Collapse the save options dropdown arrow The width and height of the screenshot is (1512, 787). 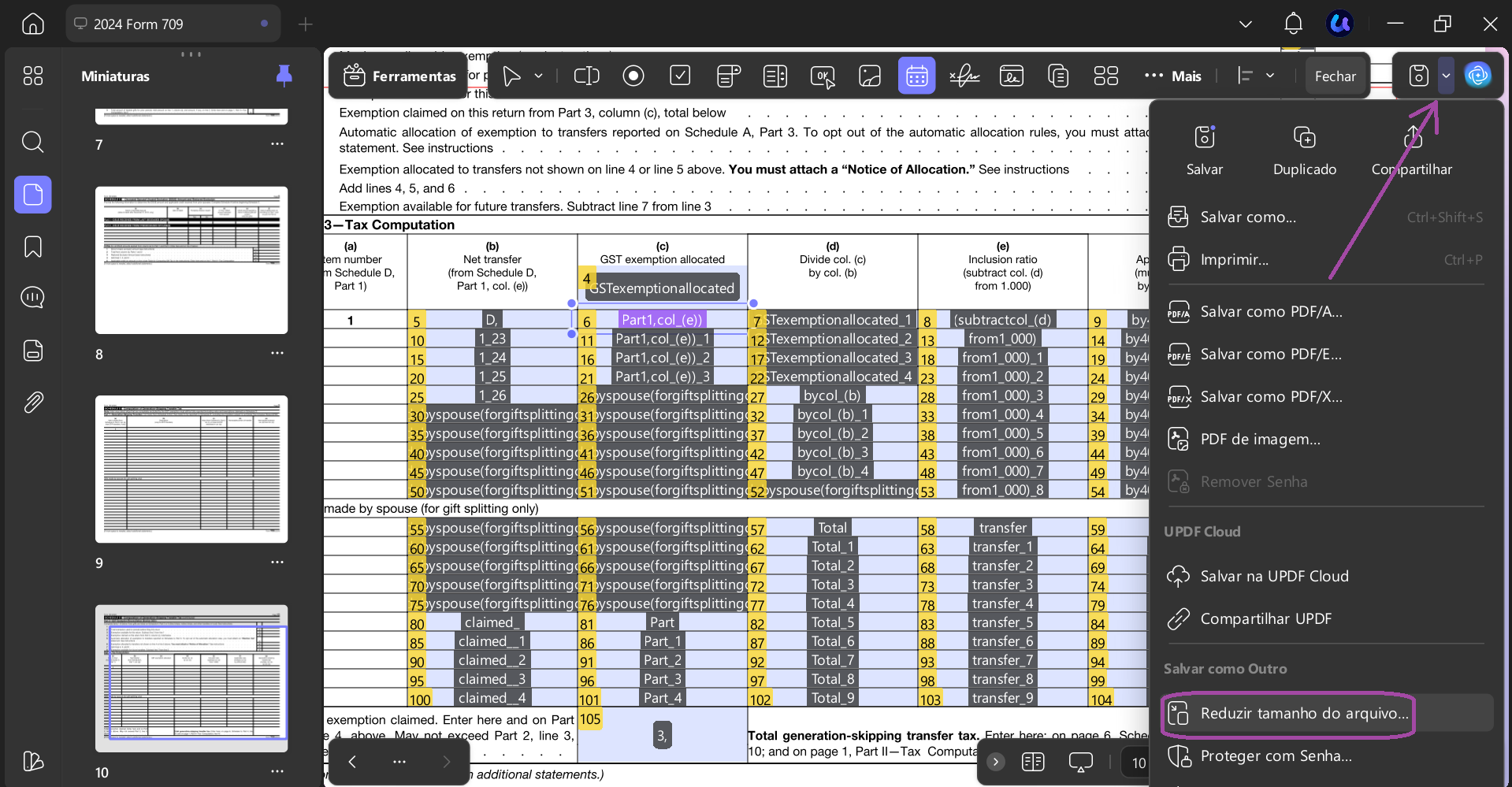click(1446, 76)
